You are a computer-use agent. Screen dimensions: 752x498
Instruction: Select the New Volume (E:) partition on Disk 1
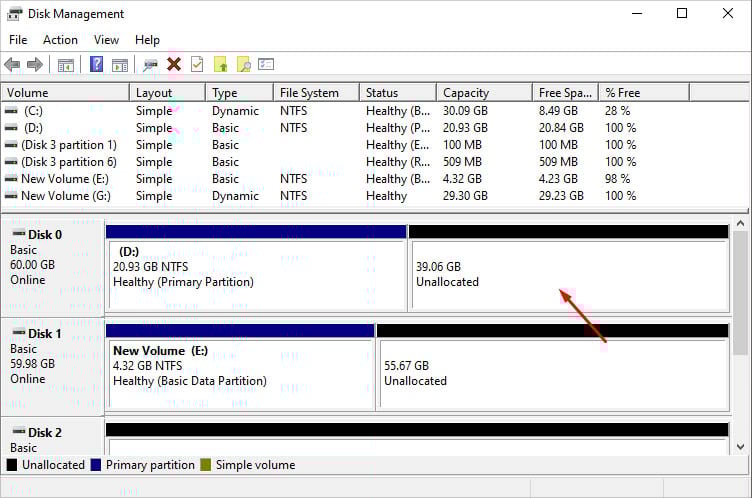click(240, 366)
